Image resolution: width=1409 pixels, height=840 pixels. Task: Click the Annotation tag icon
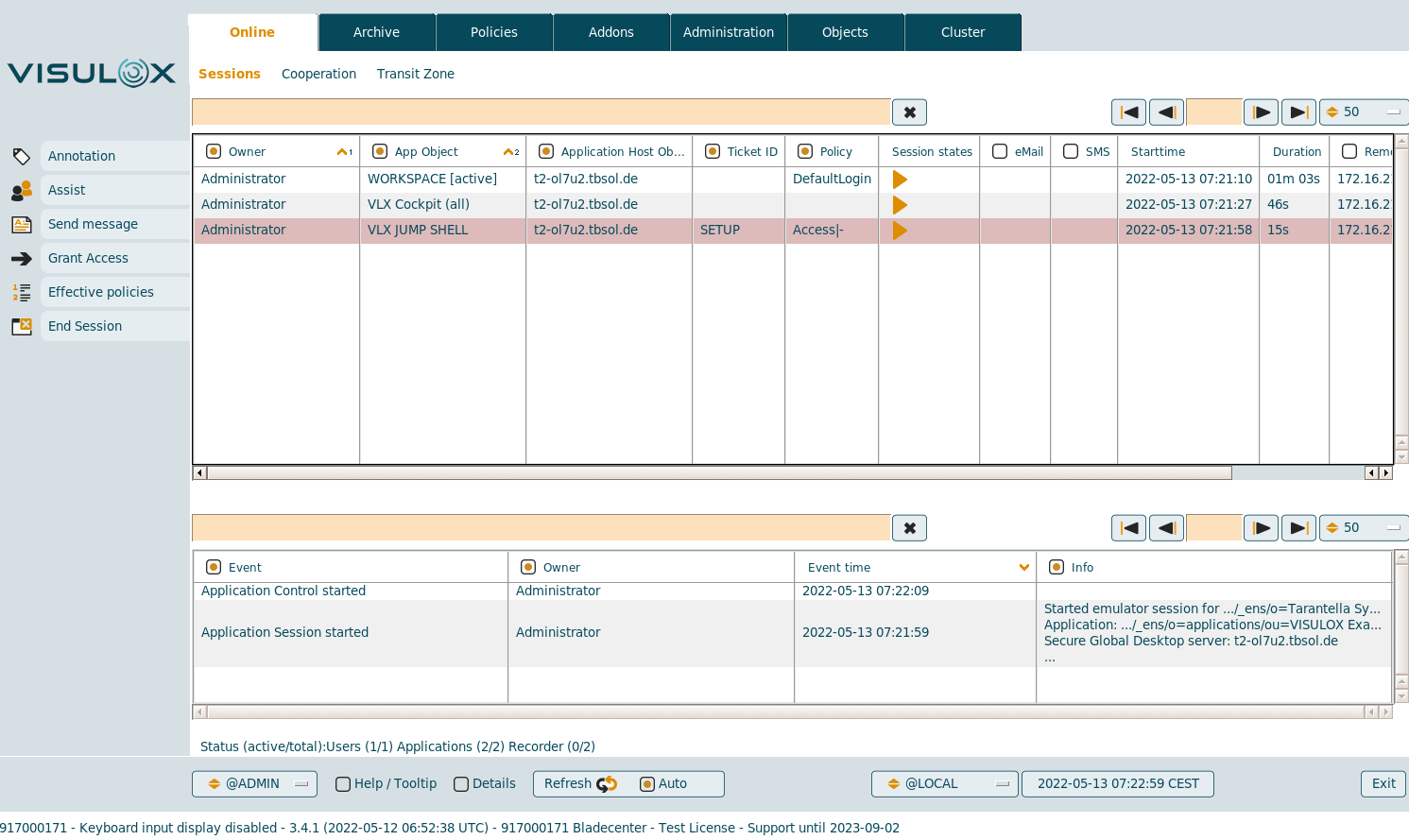pos(21,156)
